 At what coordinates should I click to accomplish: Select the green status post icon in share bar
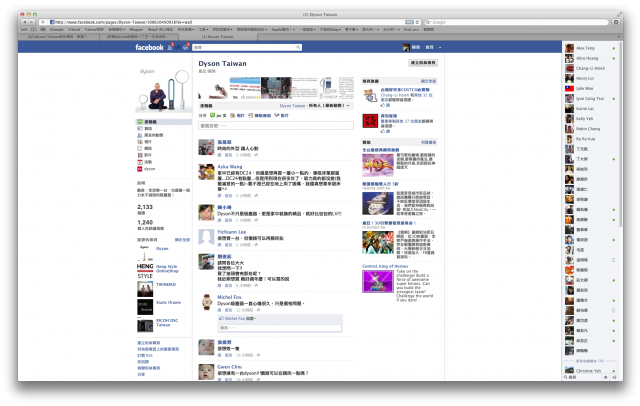(x=212, y=115)
